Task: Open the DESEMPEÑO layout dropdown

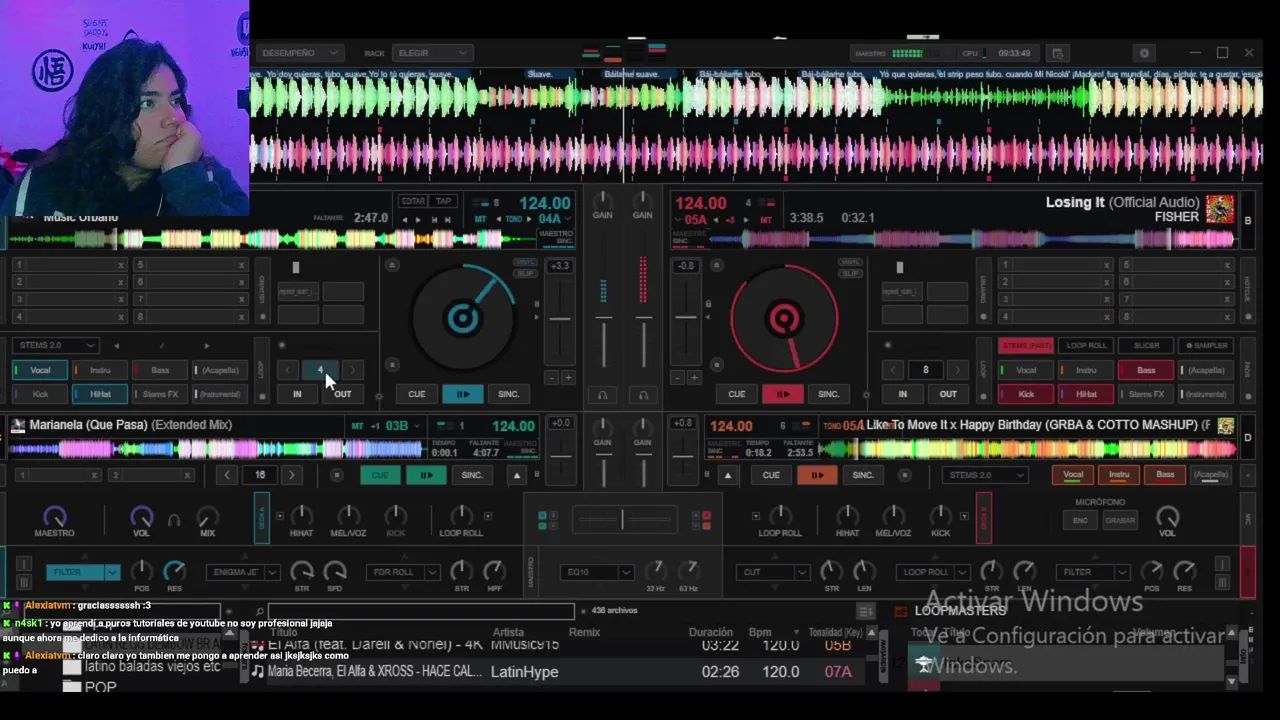Action: pyautogui.click(x=299, y=53)
